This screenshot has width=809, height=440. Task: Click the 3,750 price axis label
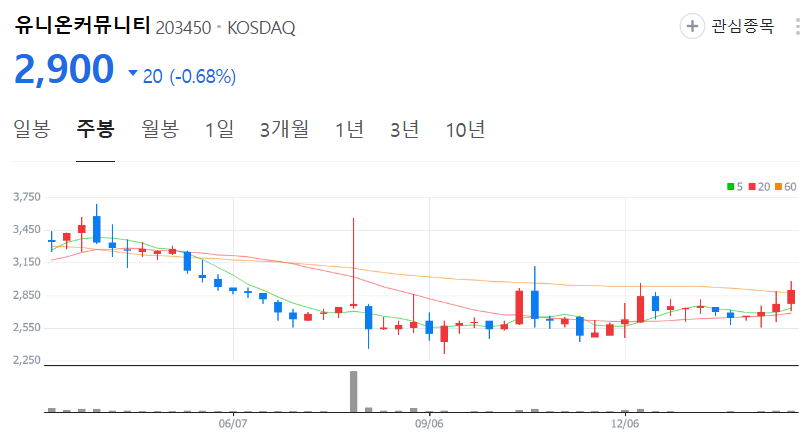pos(27,197)
